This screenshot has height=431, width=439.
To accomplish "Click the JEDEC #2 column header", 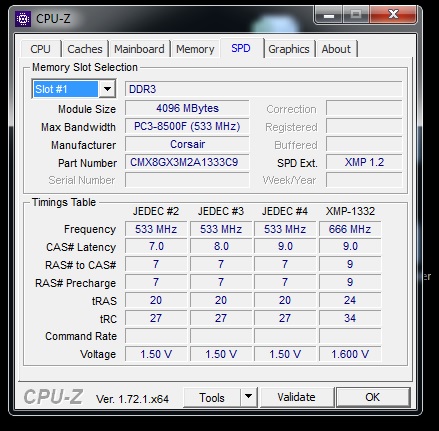I will click(156, 211).
